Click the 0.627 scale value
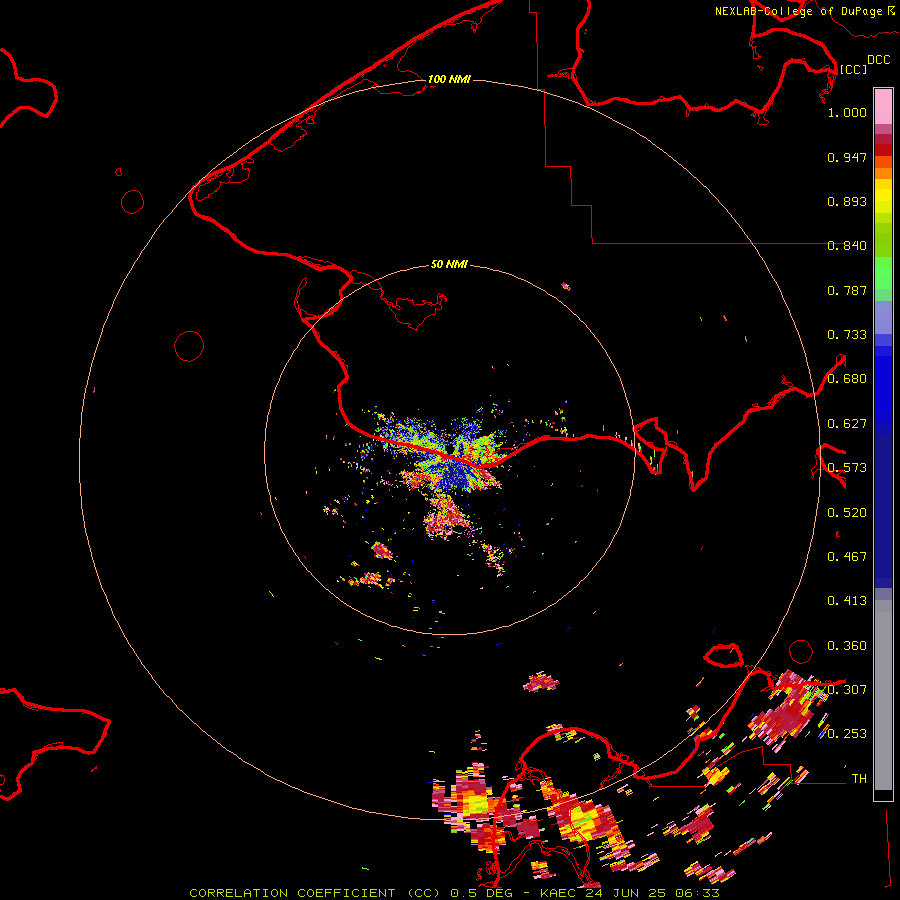Viewport: 900px width, 900px height. (x=847, y=424)
